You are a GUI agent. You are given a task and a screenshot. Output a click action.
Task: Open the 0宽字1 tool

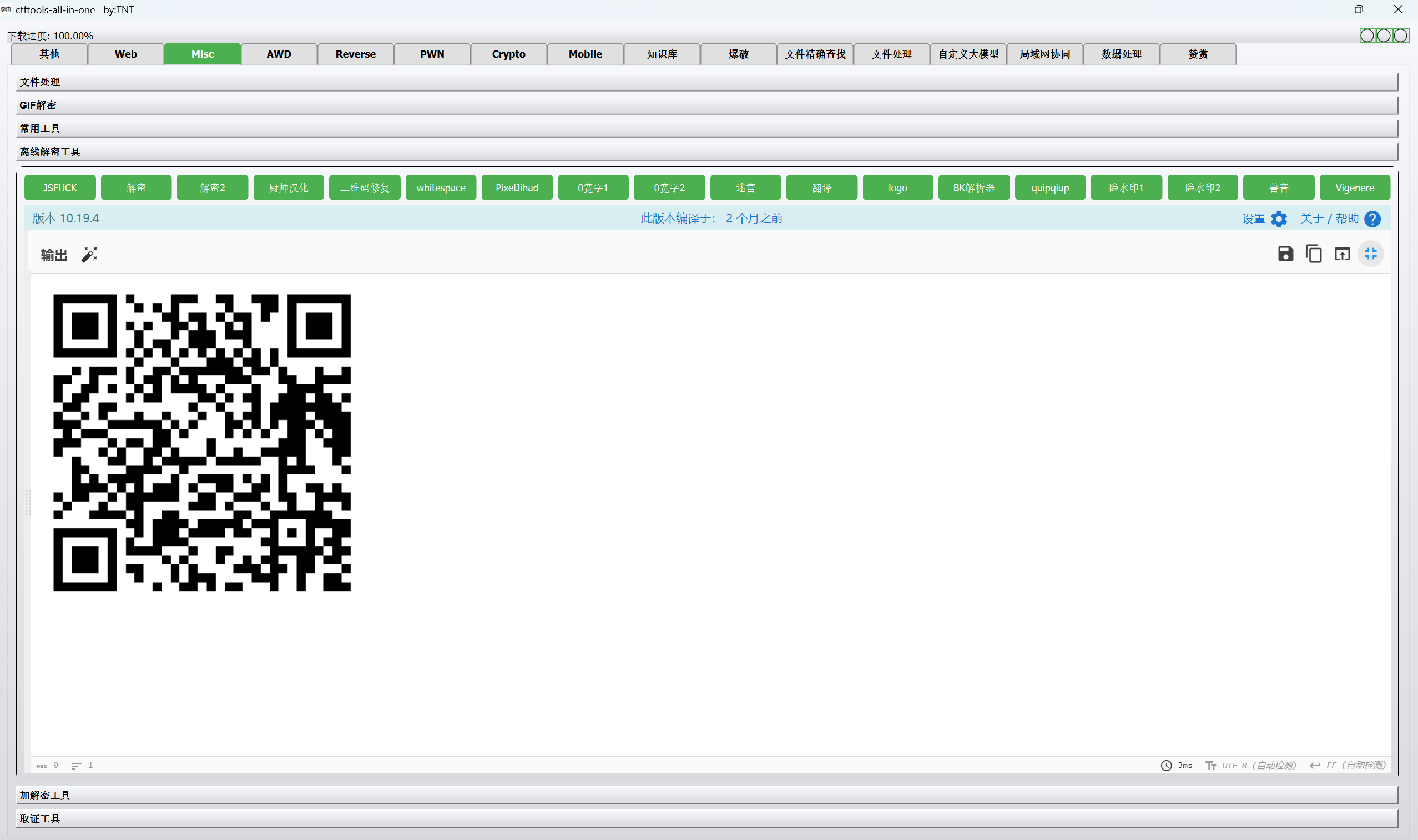click(593, 188)
